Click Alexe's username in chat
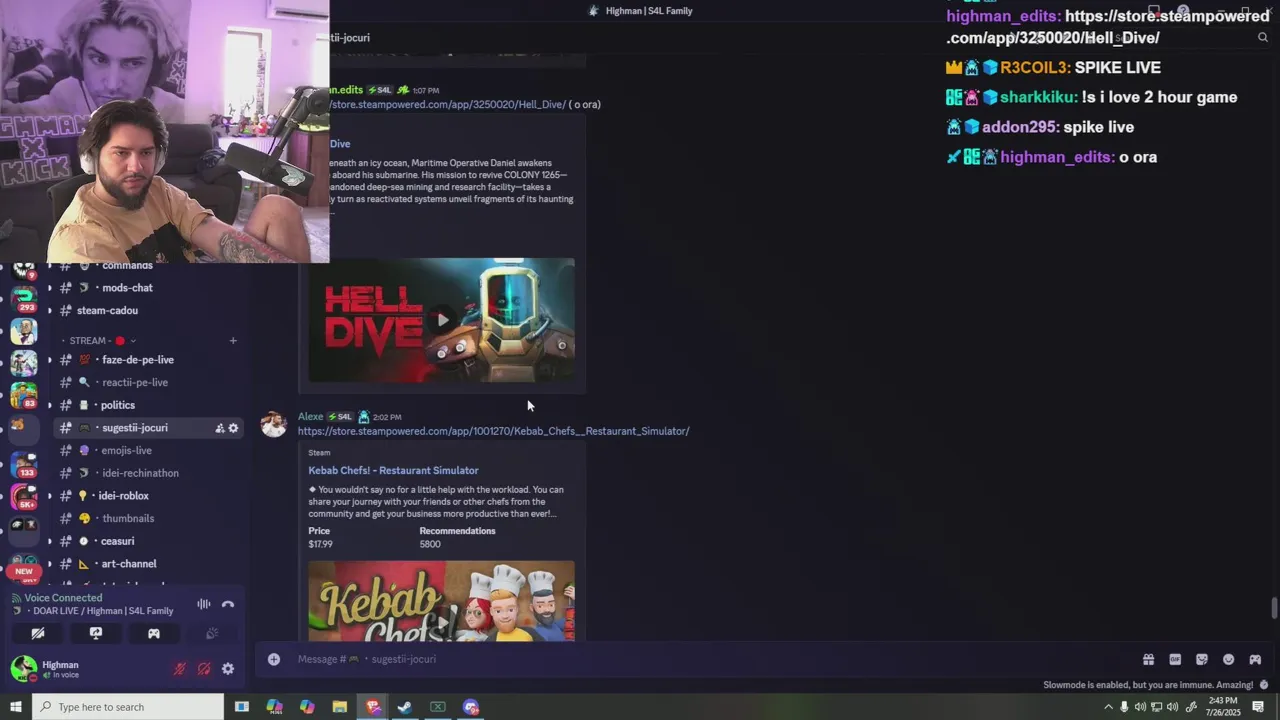This screenshot has width=1280, height=720. [310, 417]
